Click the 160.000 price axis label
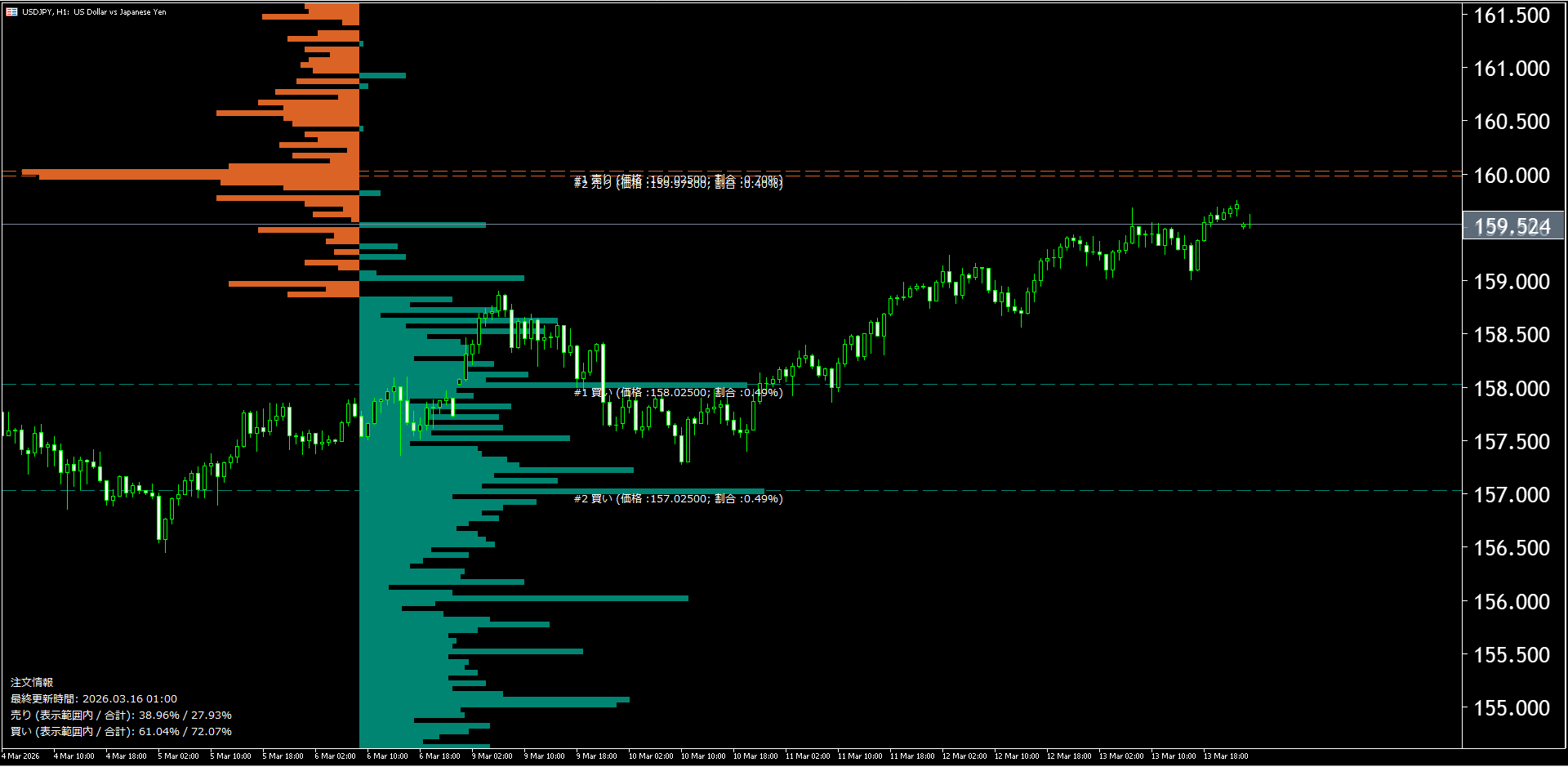 pos(1512,176)
